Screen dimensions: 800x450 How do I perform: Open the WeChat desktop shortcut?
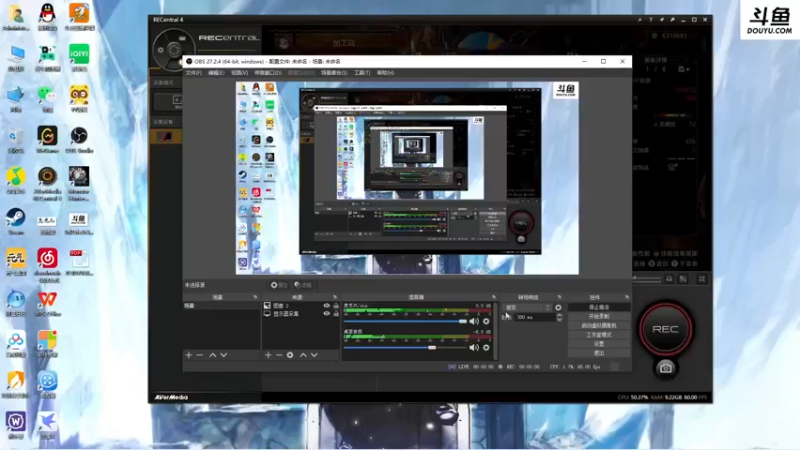click(x=47, y=98)
